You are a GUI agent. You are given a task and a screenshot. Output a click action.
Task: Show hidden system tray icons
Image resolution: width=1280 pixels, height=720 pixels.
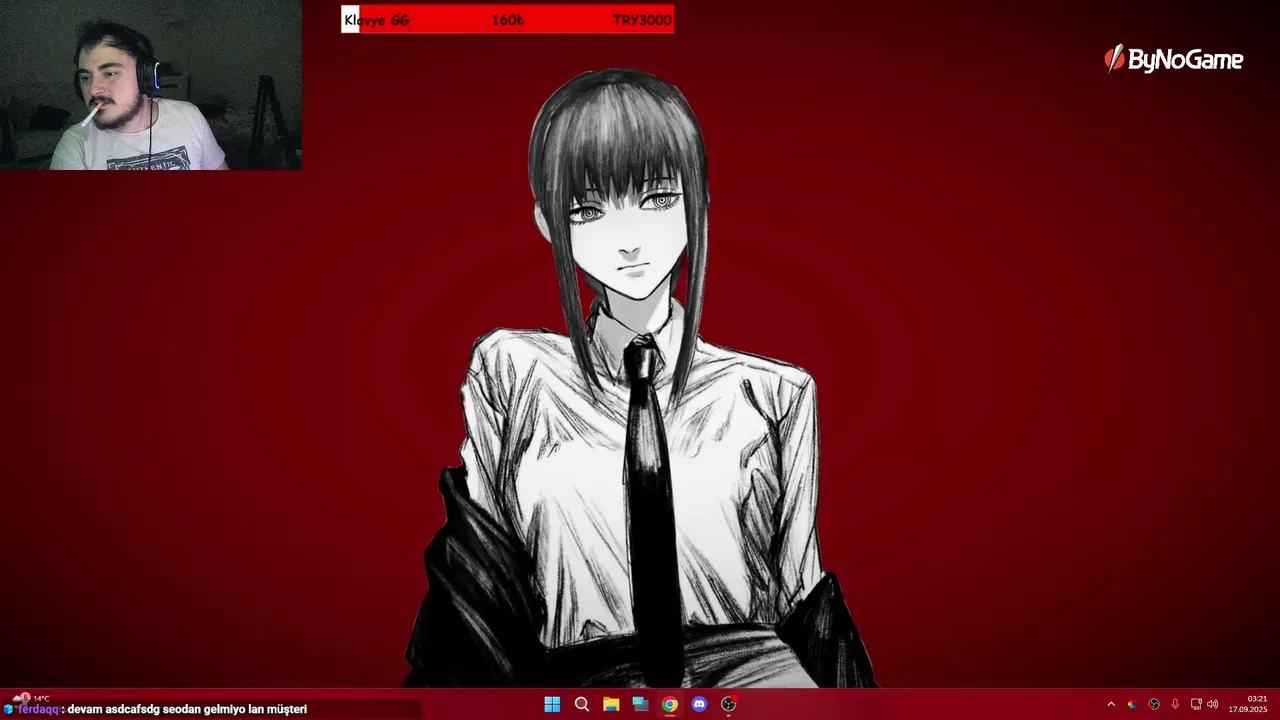1111,704
